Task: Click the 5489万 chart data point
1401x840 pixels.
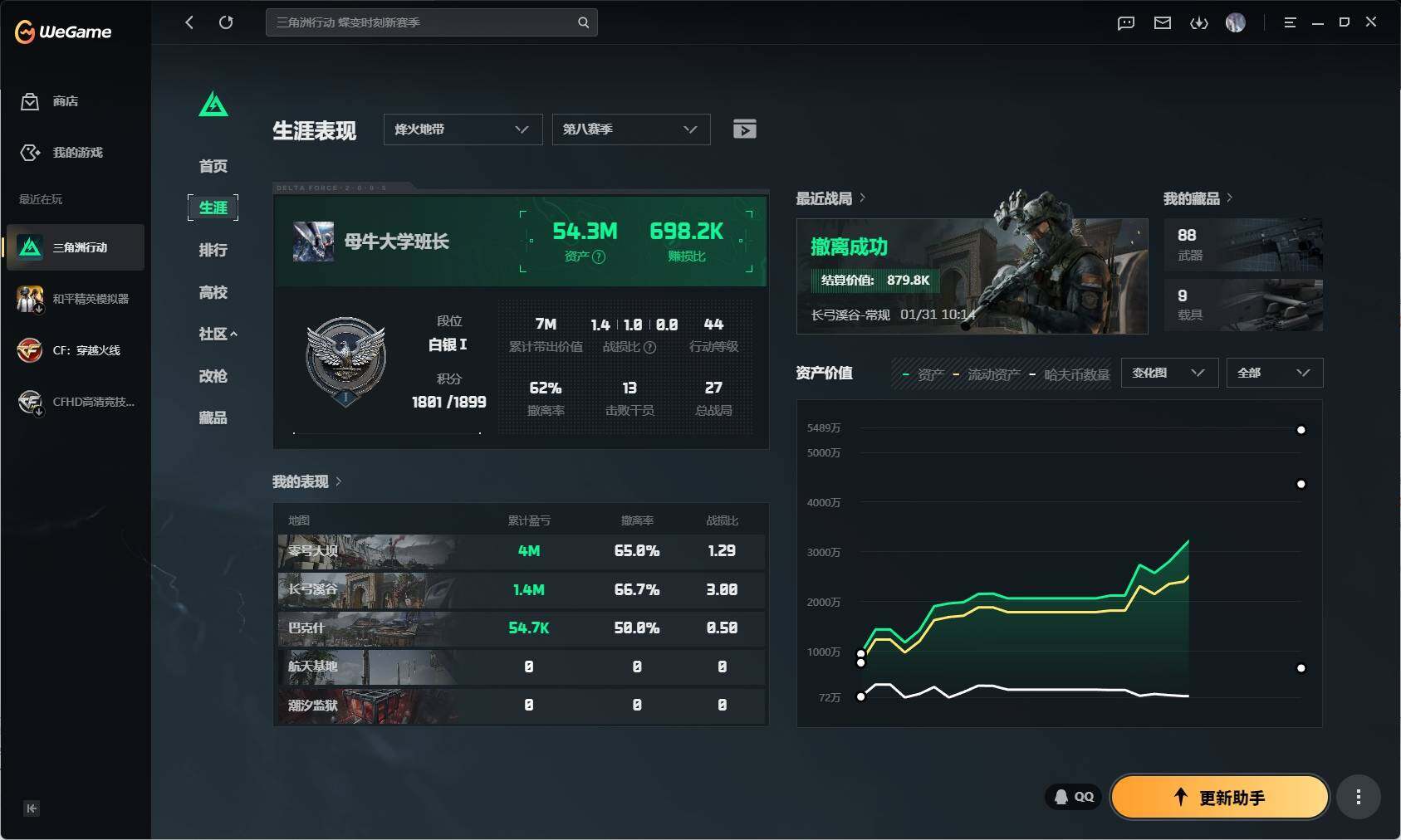Action: coord(1301,430)
